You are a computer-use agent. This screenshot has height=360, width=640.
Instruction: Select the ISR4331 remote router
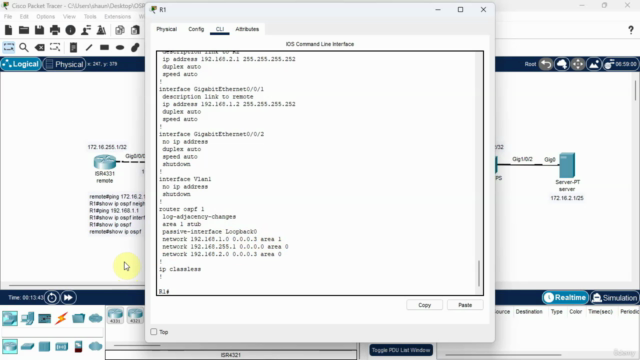105,162
